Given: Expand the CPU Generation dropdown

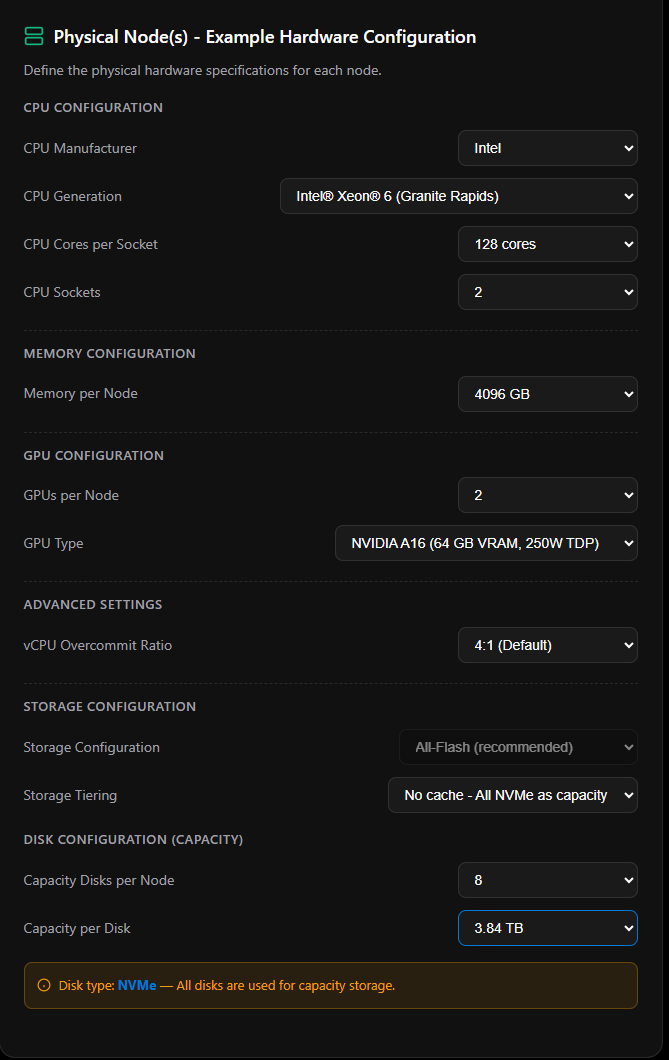Looking at the screenshot, I should [x=458, y=196].
